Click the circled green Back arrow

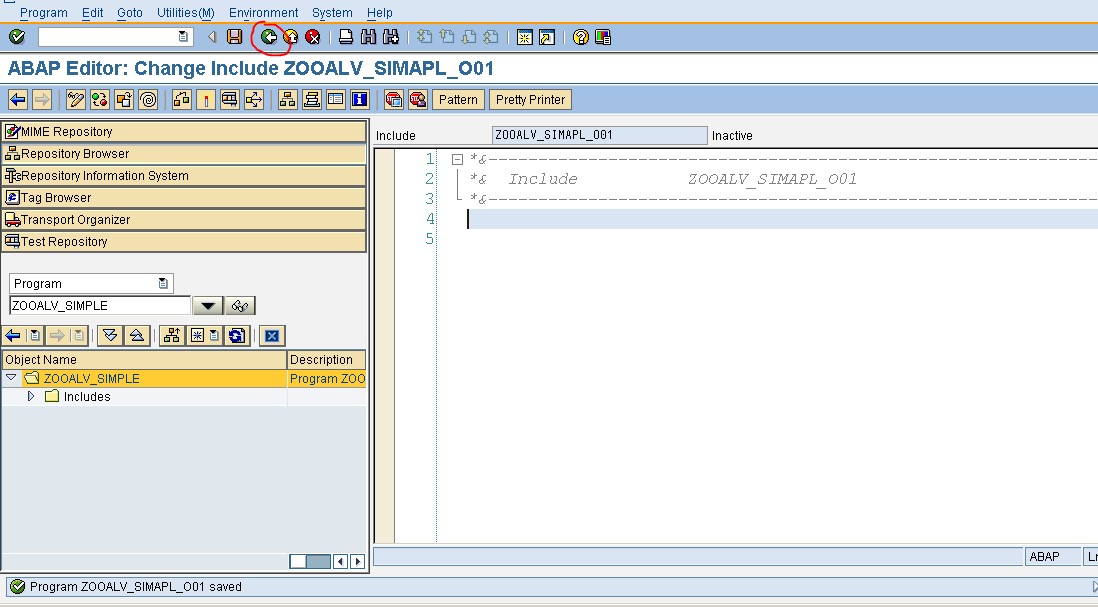269,37
